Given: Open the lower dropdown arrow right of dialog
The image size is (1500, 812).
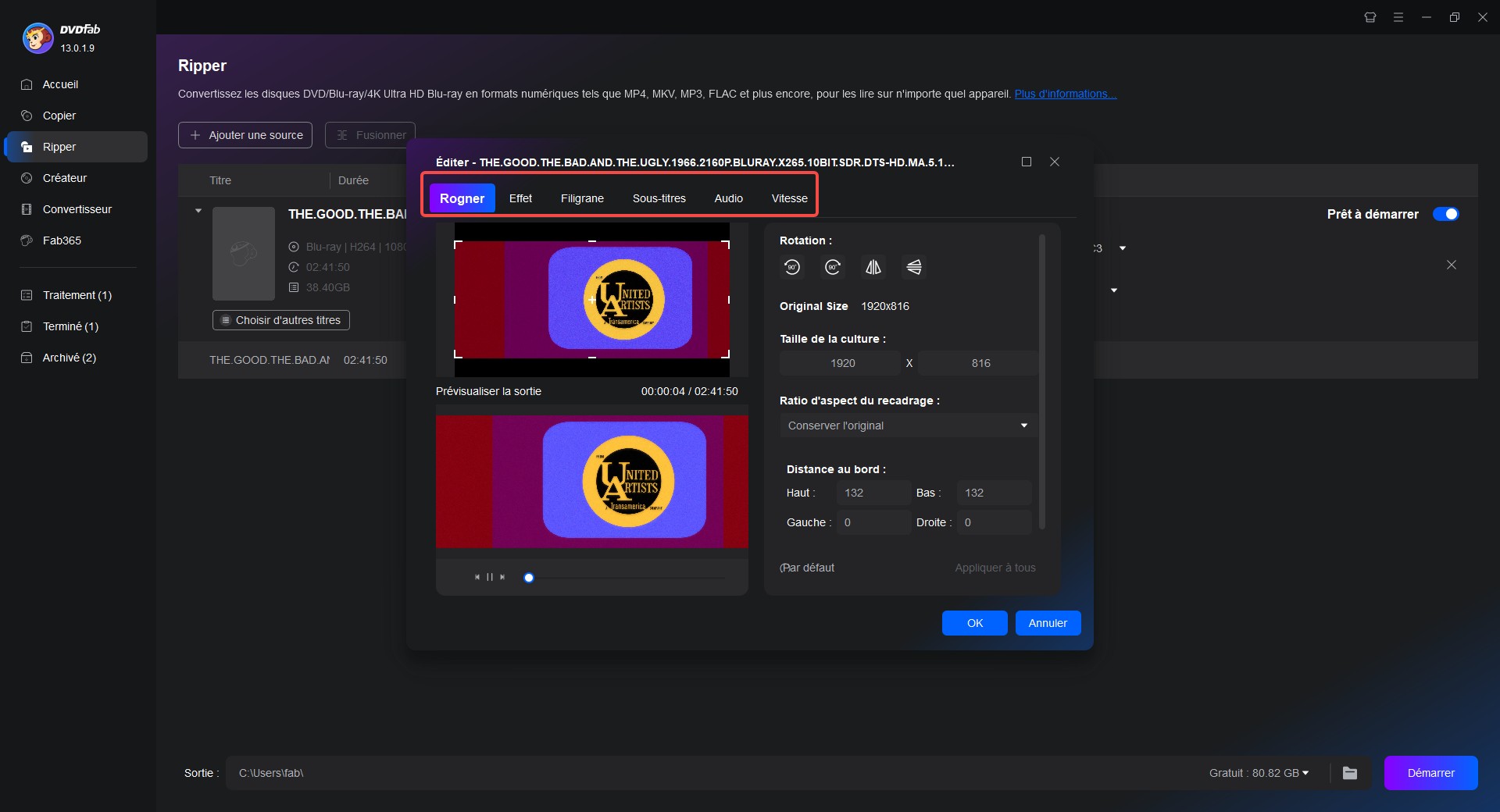Looking at the screenshot, I should (1114, 290).
